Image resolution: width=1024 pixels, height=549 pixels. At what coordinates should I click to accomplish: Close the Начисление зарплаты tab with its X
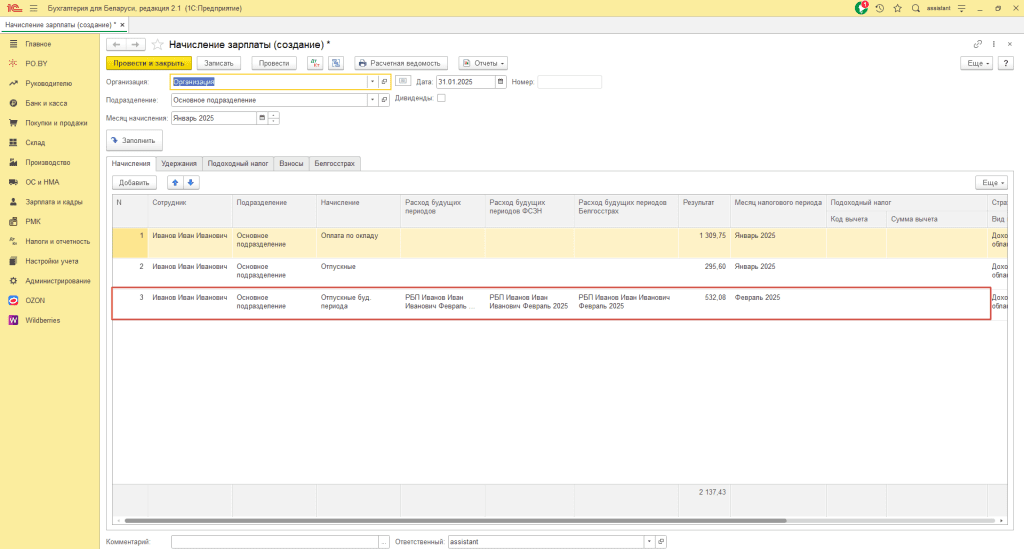[x=122, y=25]
